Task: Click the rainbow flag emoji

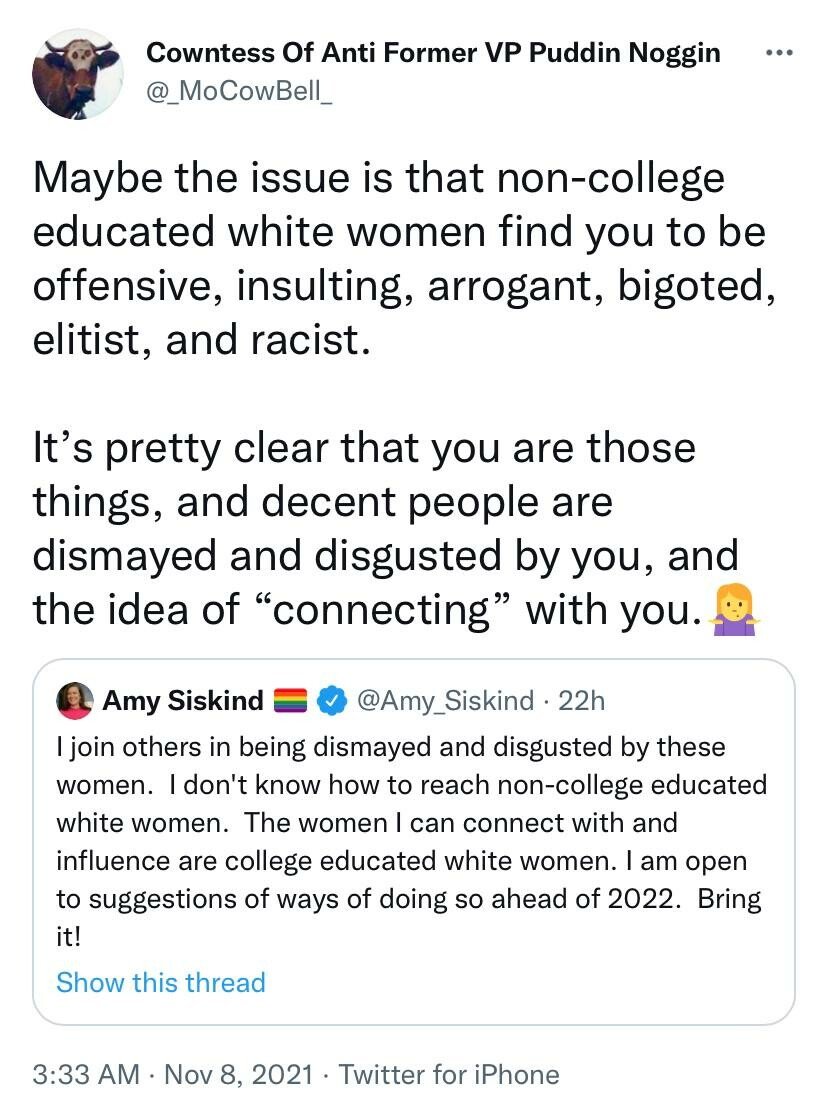Action: pyautogui.click(x=289, y=701)
